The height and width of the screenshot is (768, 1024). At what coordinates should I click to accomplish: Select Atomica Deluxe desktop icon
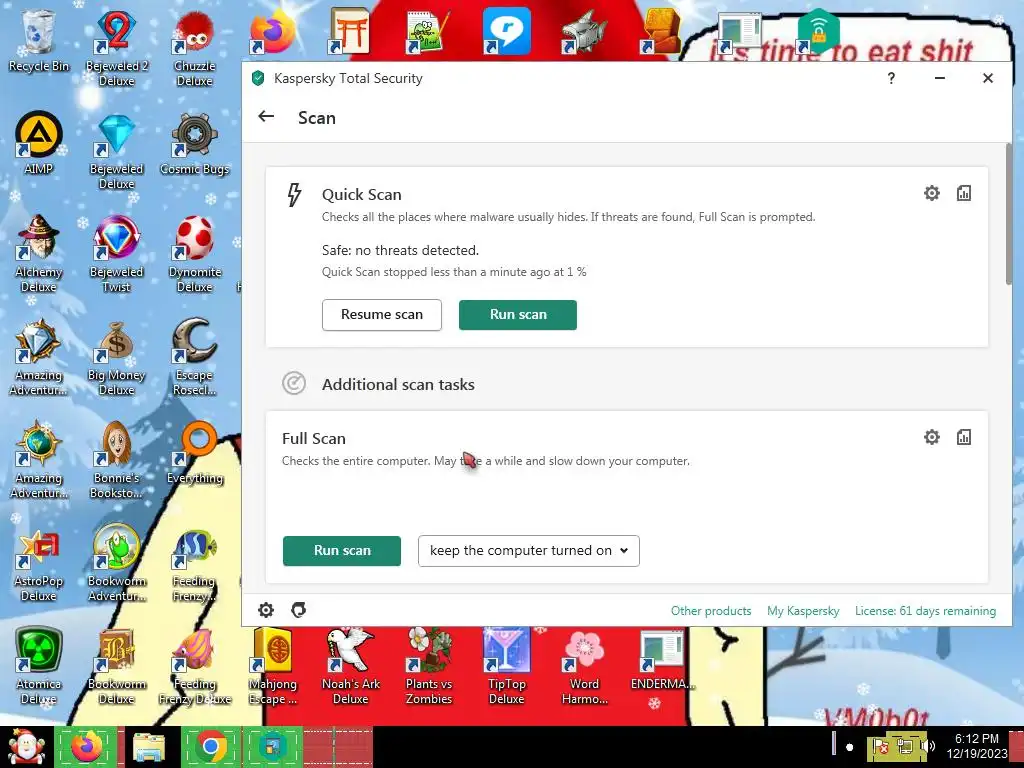39,665
